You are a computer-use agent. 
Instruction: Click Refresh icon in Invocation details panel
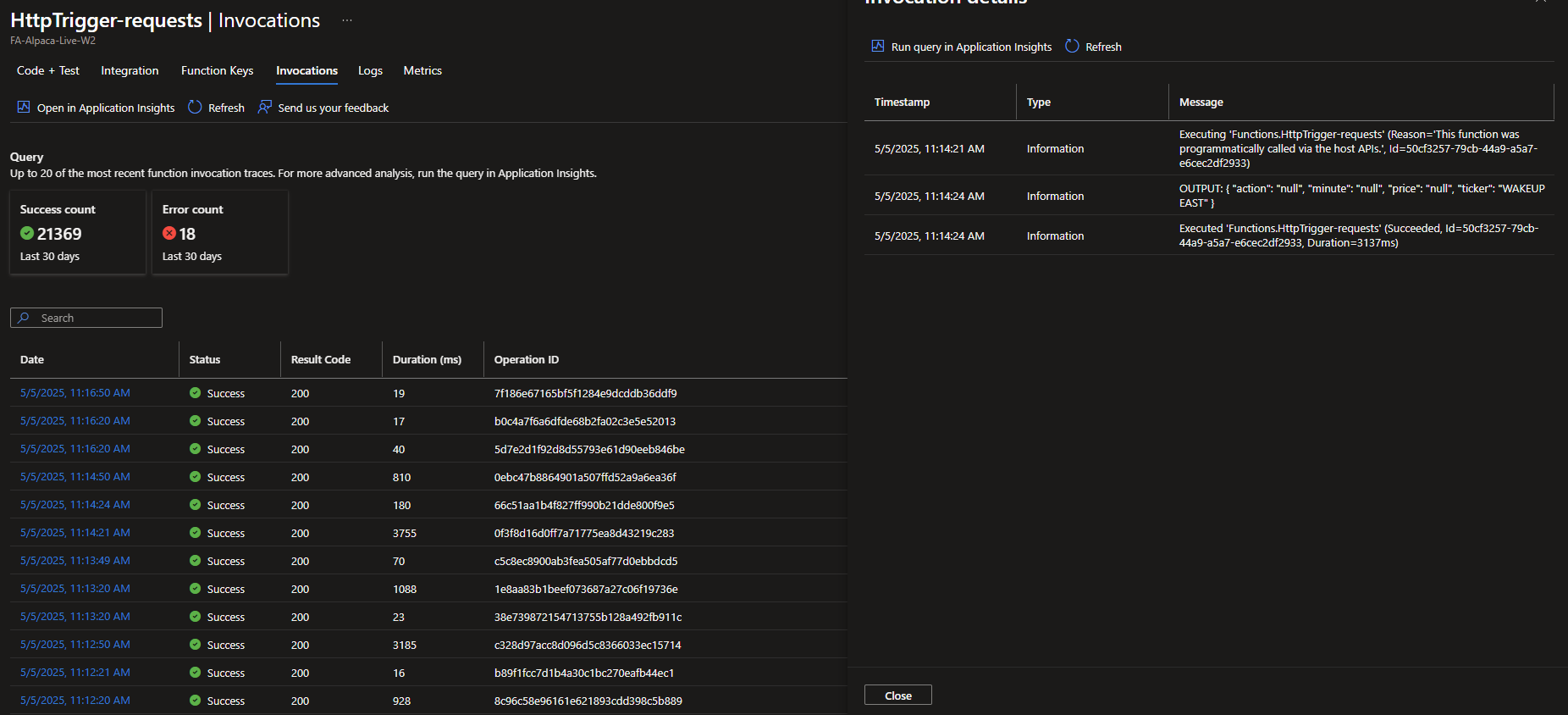coord(1072,47)
